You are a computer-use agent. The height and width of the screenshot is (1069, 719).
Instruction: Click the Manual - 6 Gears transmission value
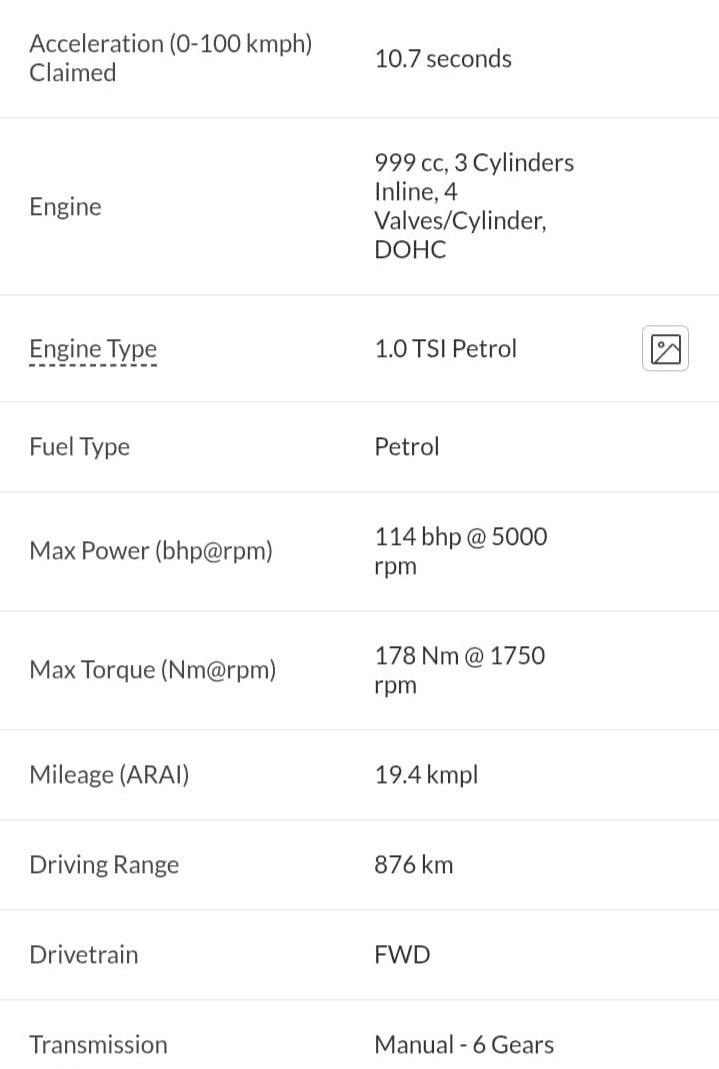click(x=464, y=1045)
